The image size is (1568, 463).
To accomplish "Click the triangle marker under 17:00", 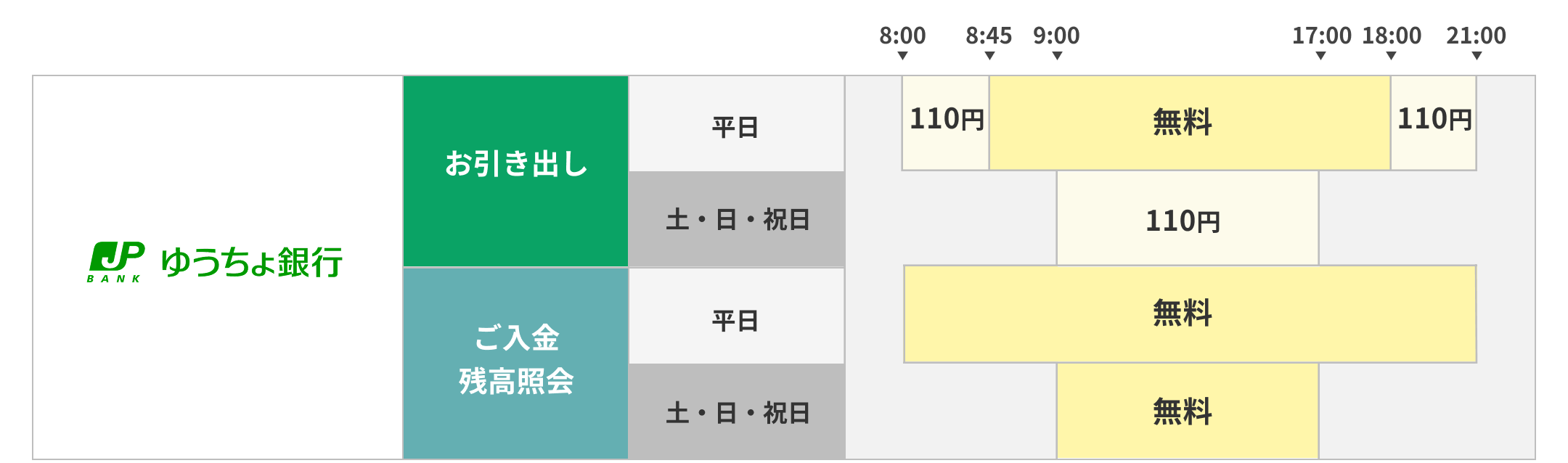I will [x=1320, y=56].
